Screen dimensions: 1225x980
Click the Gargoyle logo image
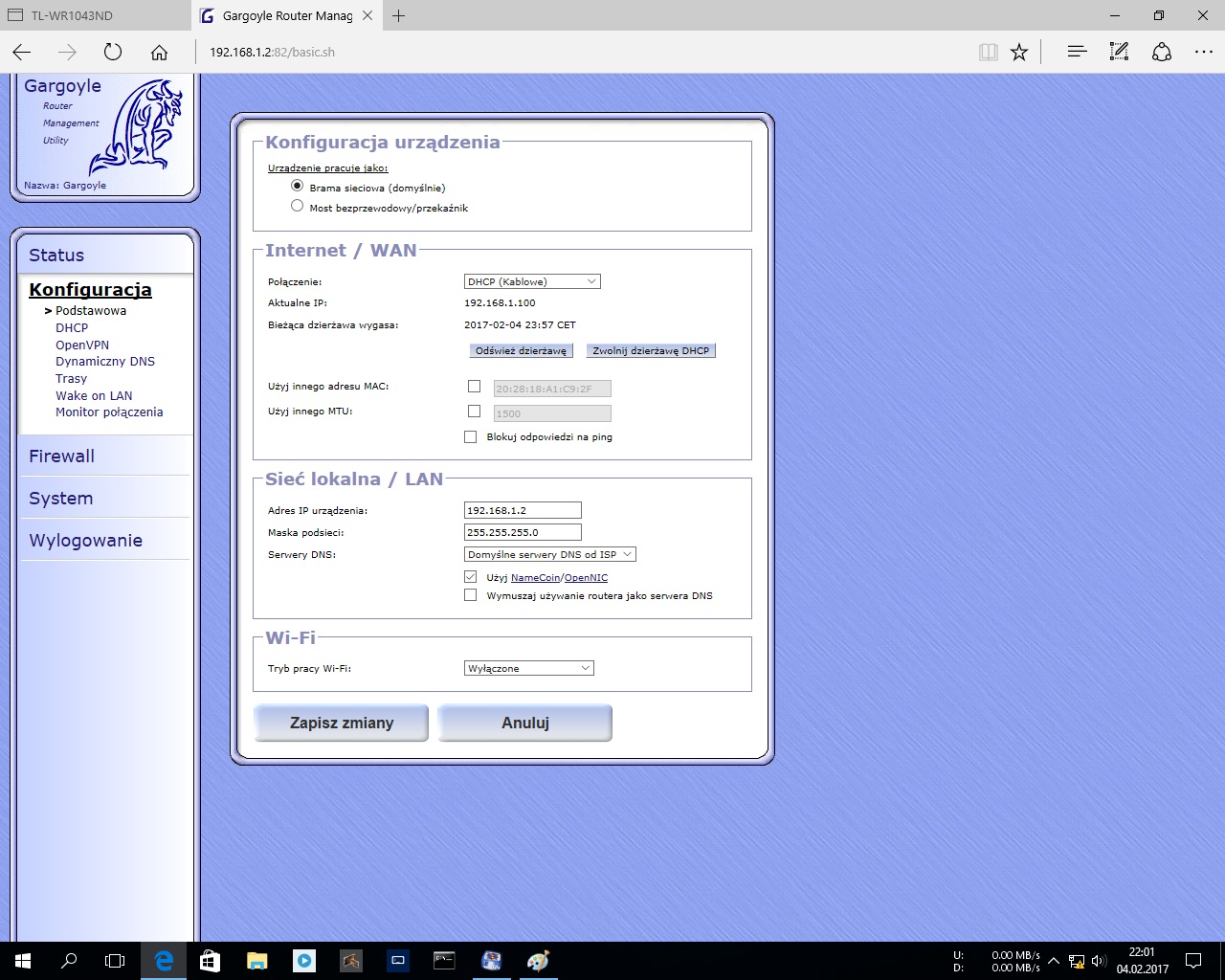point(137,127)
